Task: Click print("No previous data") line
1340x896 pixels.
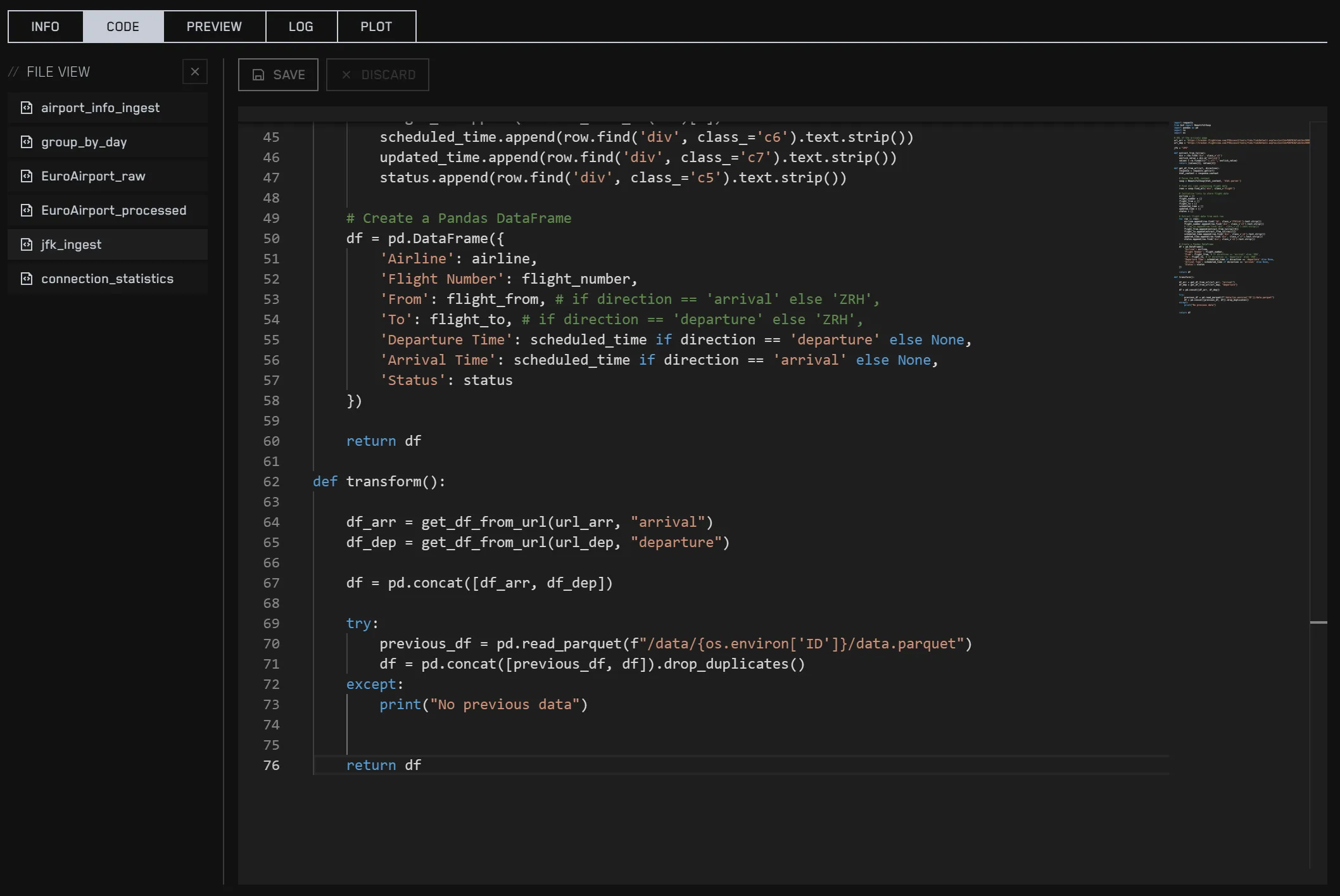Action: click(x=483, y=704)
